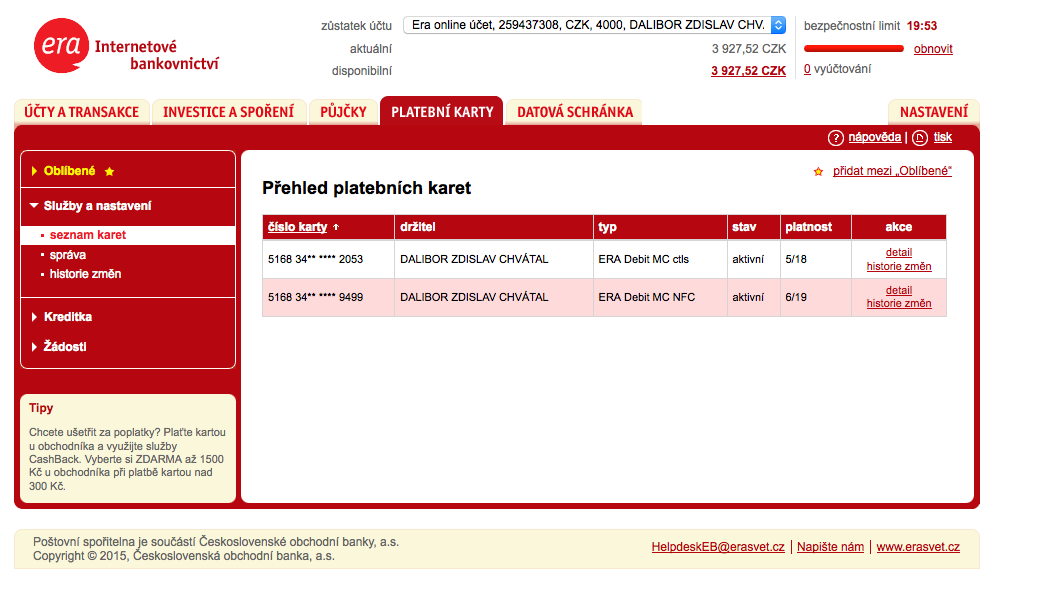Viewport: 1037px width, 595px height.
Task: Click the sort arrow beside číslo karty
Action: (336, 227)
